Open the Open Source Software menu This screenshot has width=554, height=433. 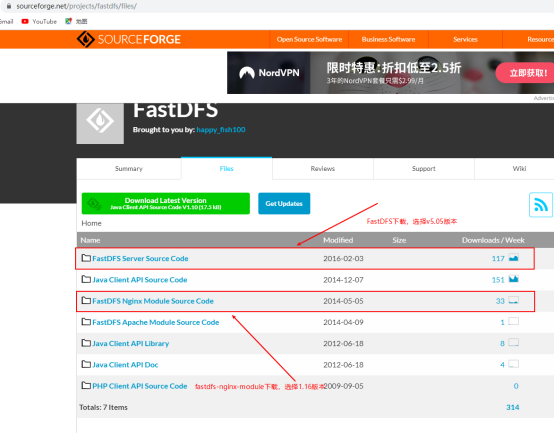click(309, 39)
